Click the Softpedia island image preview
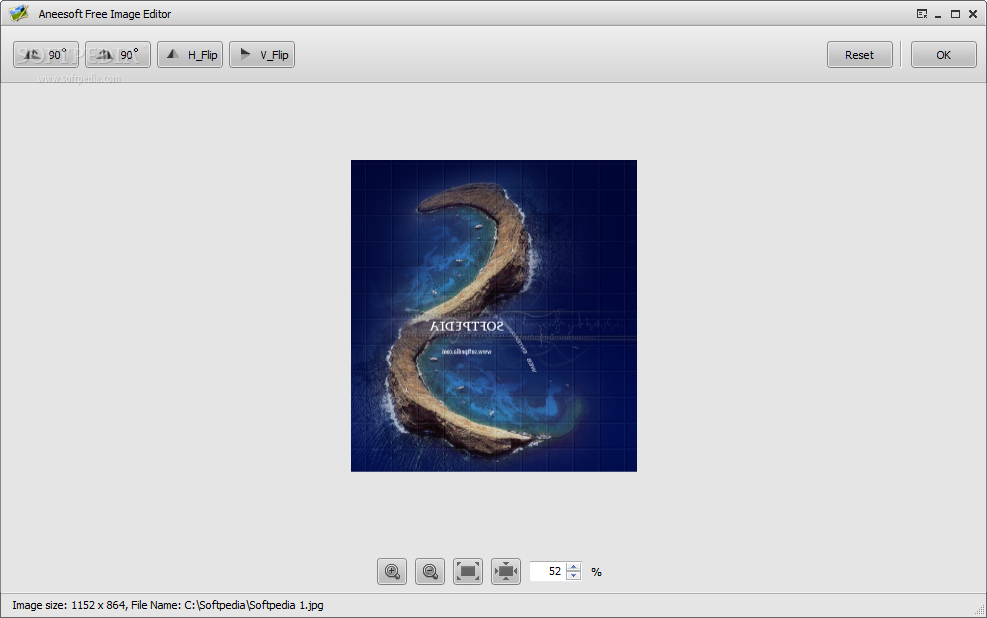This screenshot has height=618, width=987. tap(494, 315)
